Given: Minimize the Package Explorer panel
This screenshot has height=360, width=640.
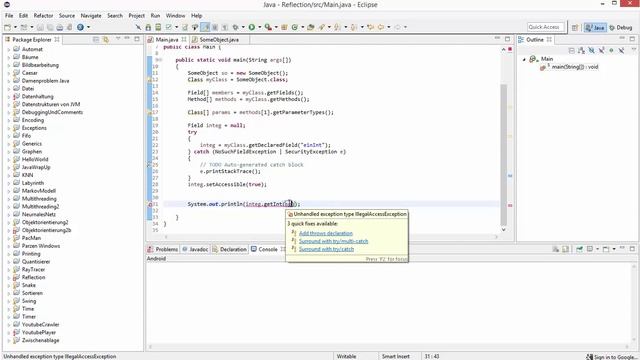Looking at the screenshot, I should tap(127, 38).
